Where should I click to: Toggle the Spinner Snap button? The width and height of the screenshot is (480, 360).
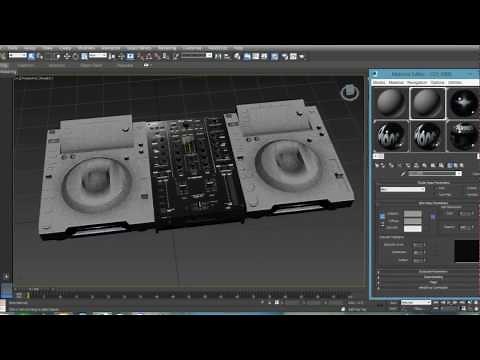(x=165, y=56)
